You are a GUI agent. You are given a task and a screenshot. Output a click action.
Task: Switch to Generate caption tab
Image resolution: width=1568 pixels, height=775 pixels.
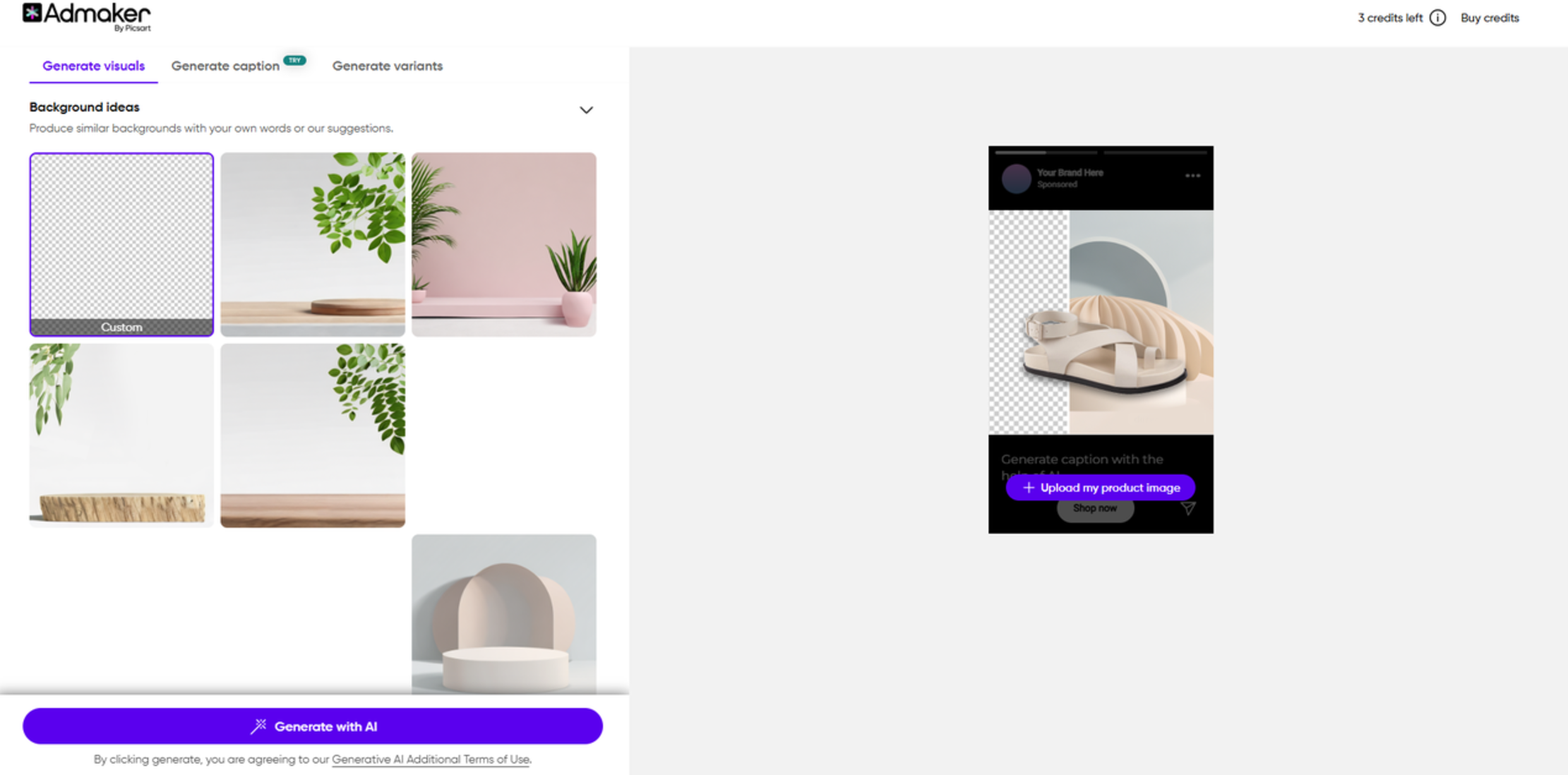[224, 66]
